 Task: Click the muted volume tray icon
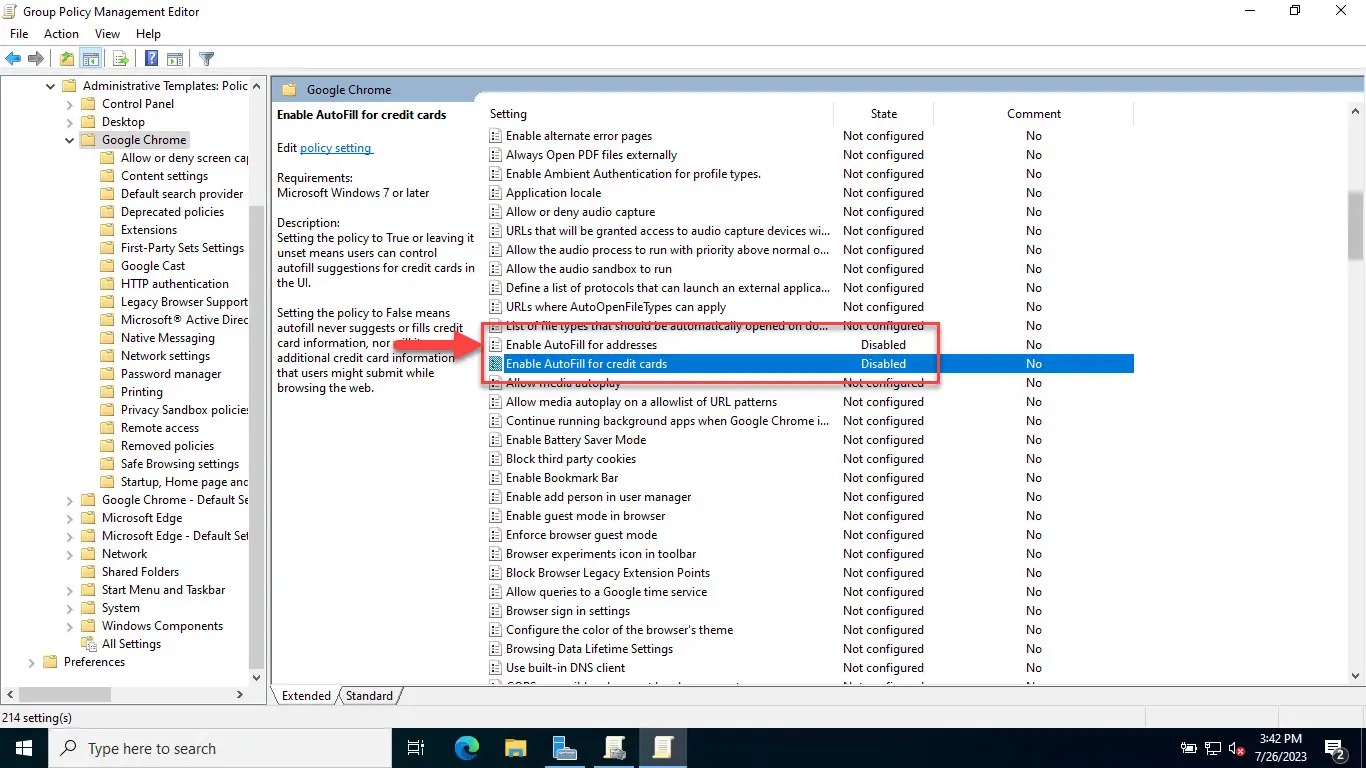point(1236,748)
